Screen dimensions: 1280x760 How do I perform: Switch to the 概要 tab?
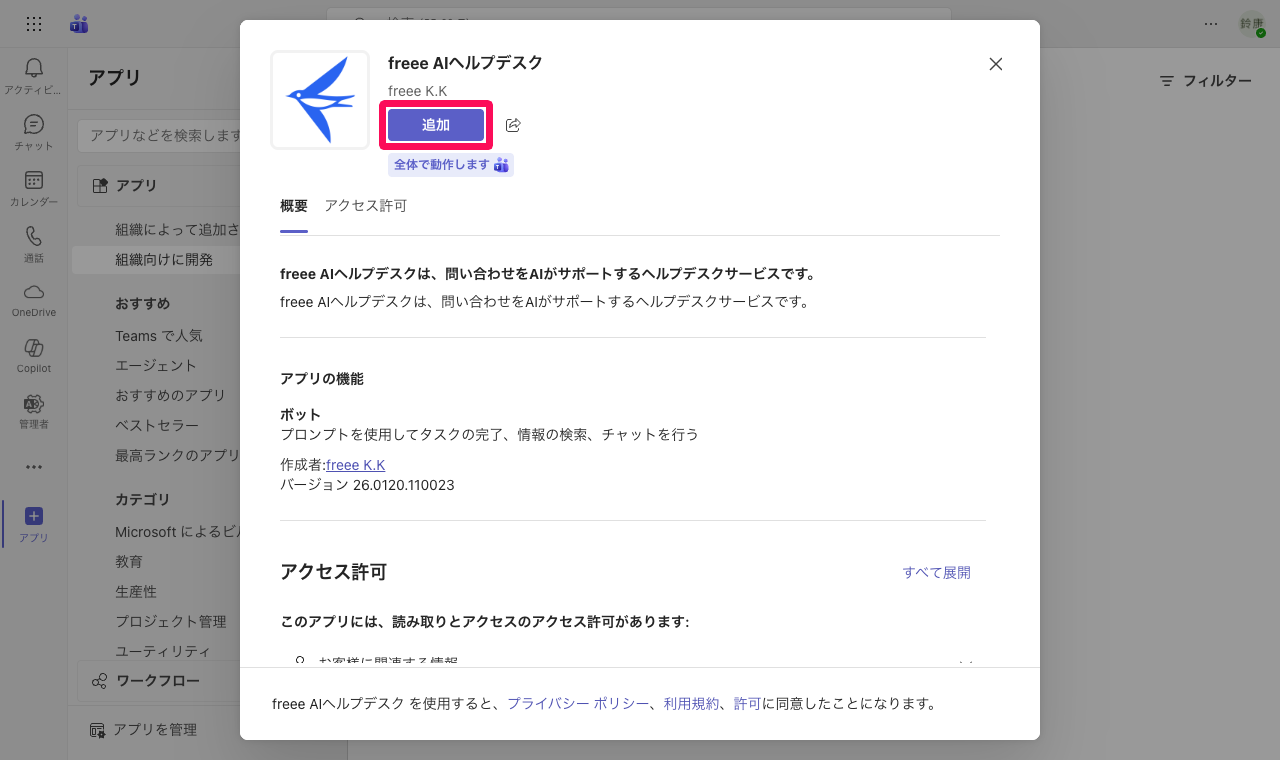294,206
